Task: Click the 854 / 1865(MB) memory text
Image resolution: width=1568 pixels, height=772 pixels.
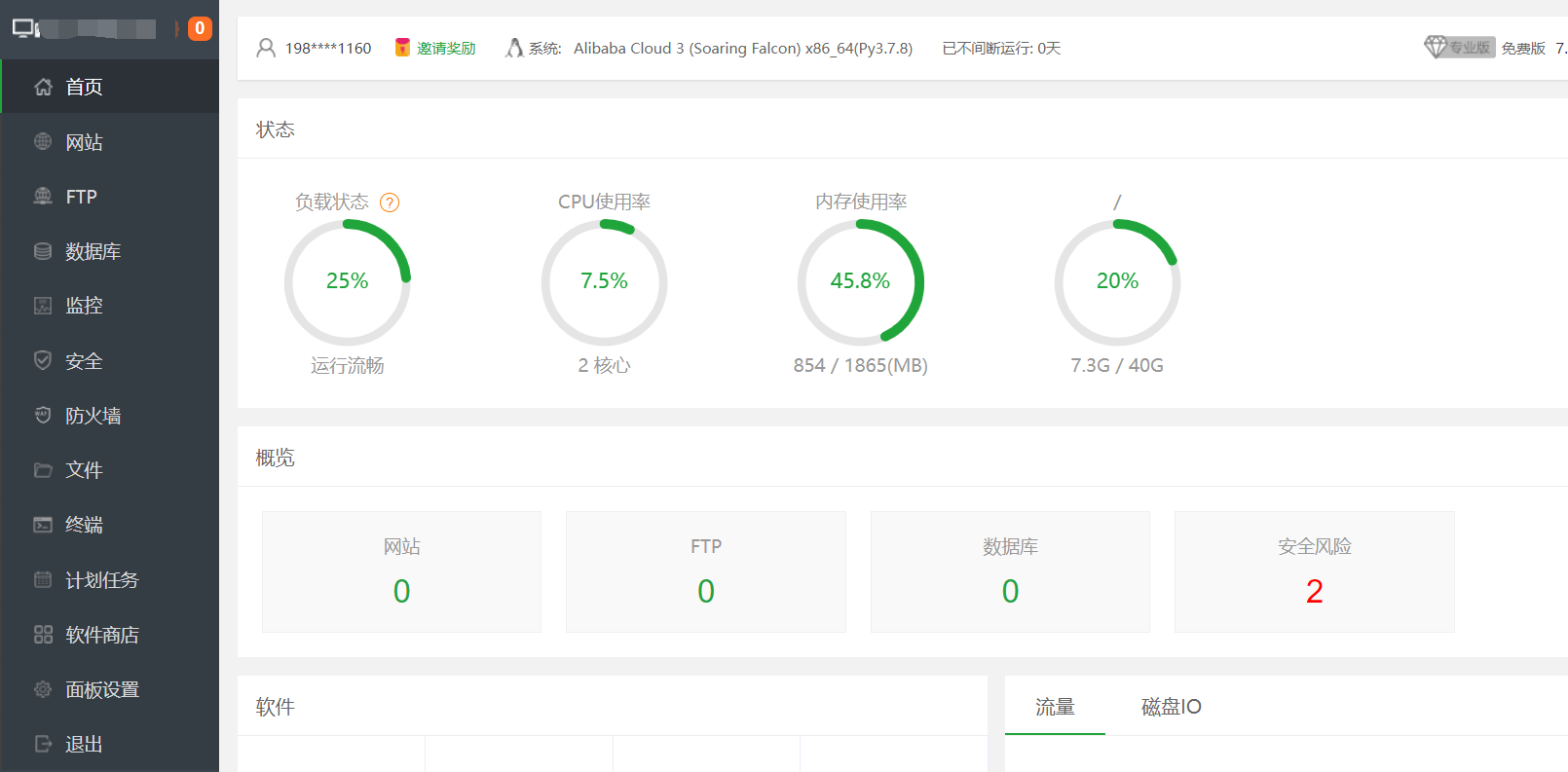Action: click(x=861, y=365)
